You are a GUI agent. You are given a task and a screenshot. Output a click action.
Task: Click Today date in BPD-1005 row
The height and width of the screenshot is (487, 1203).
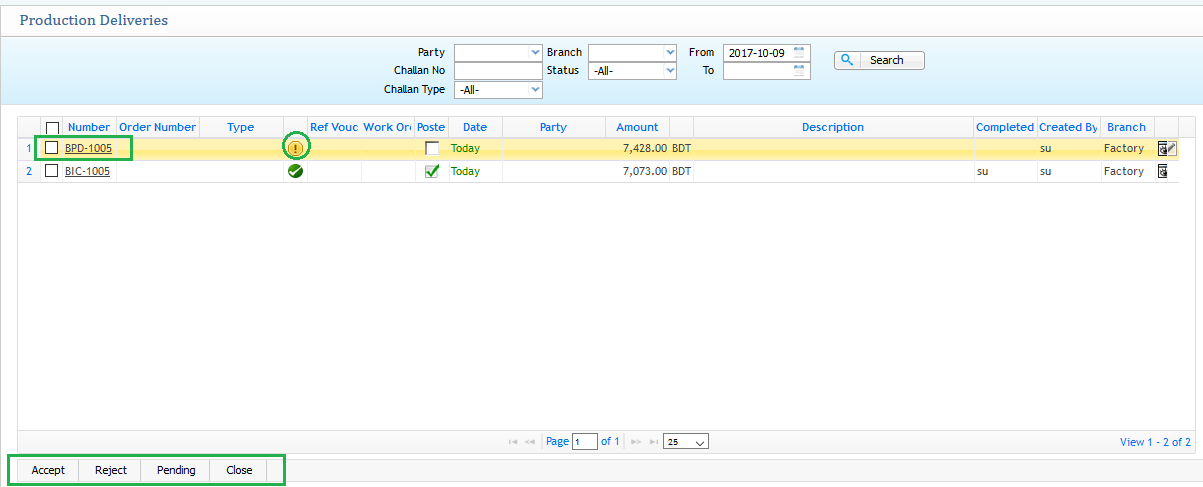(x=465, y=148)
